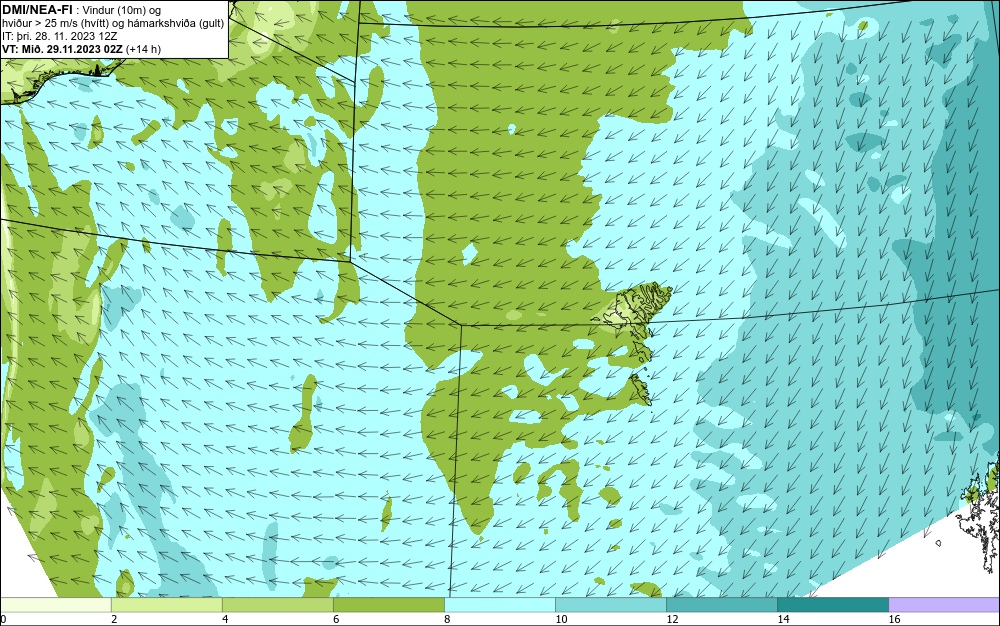Click the 'DMI/NEA-FI' title text

tap(38, 10)
